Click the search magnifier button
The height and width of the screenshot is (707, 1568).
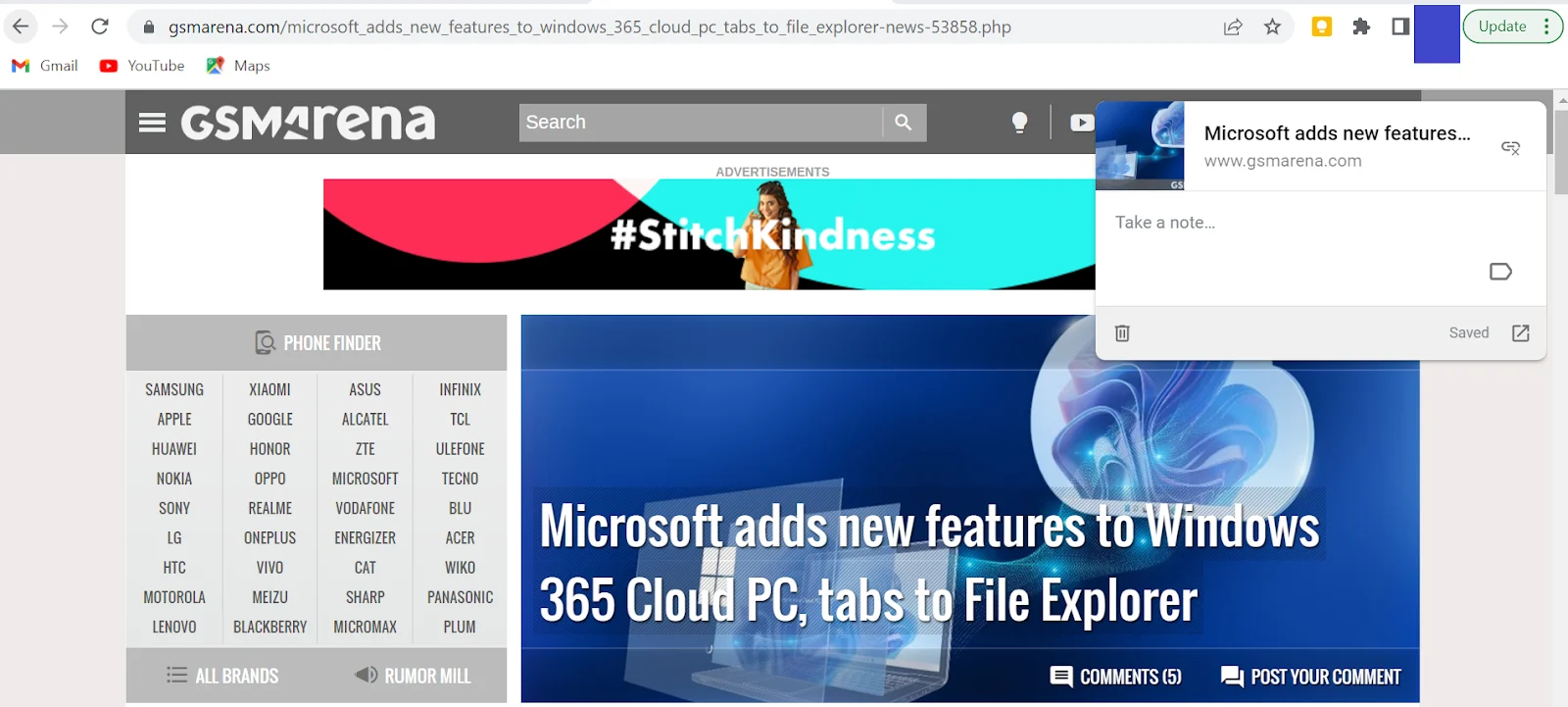click(904, 123)
